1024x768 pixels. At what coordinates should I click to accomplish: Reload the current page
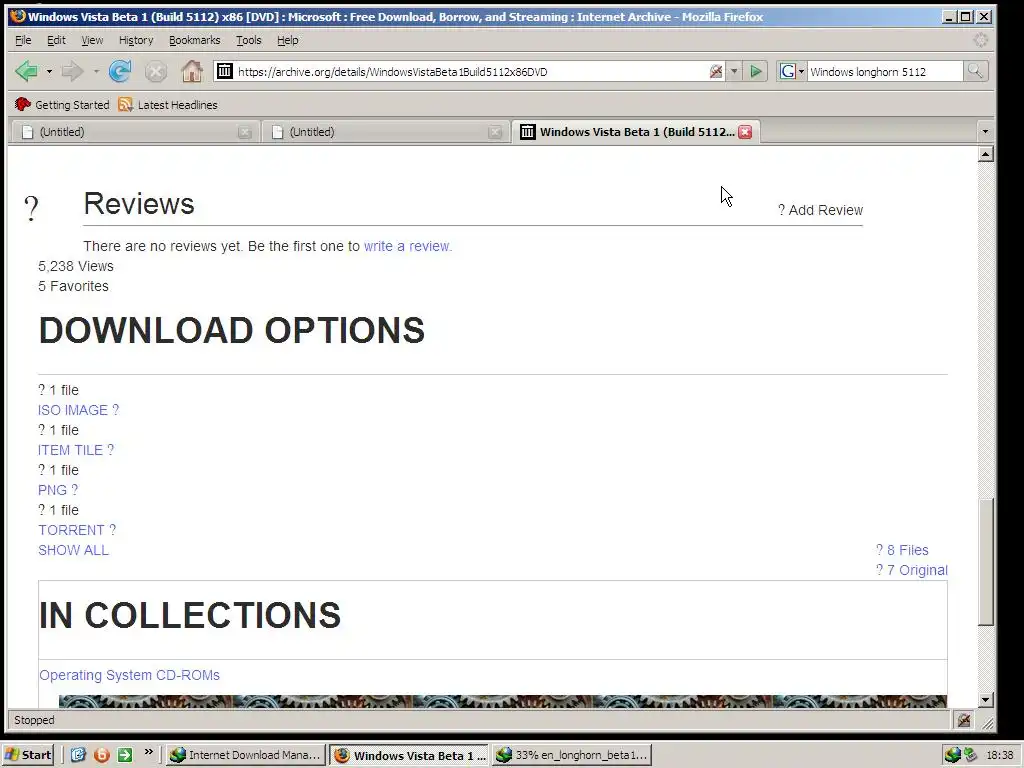[120, 71]
